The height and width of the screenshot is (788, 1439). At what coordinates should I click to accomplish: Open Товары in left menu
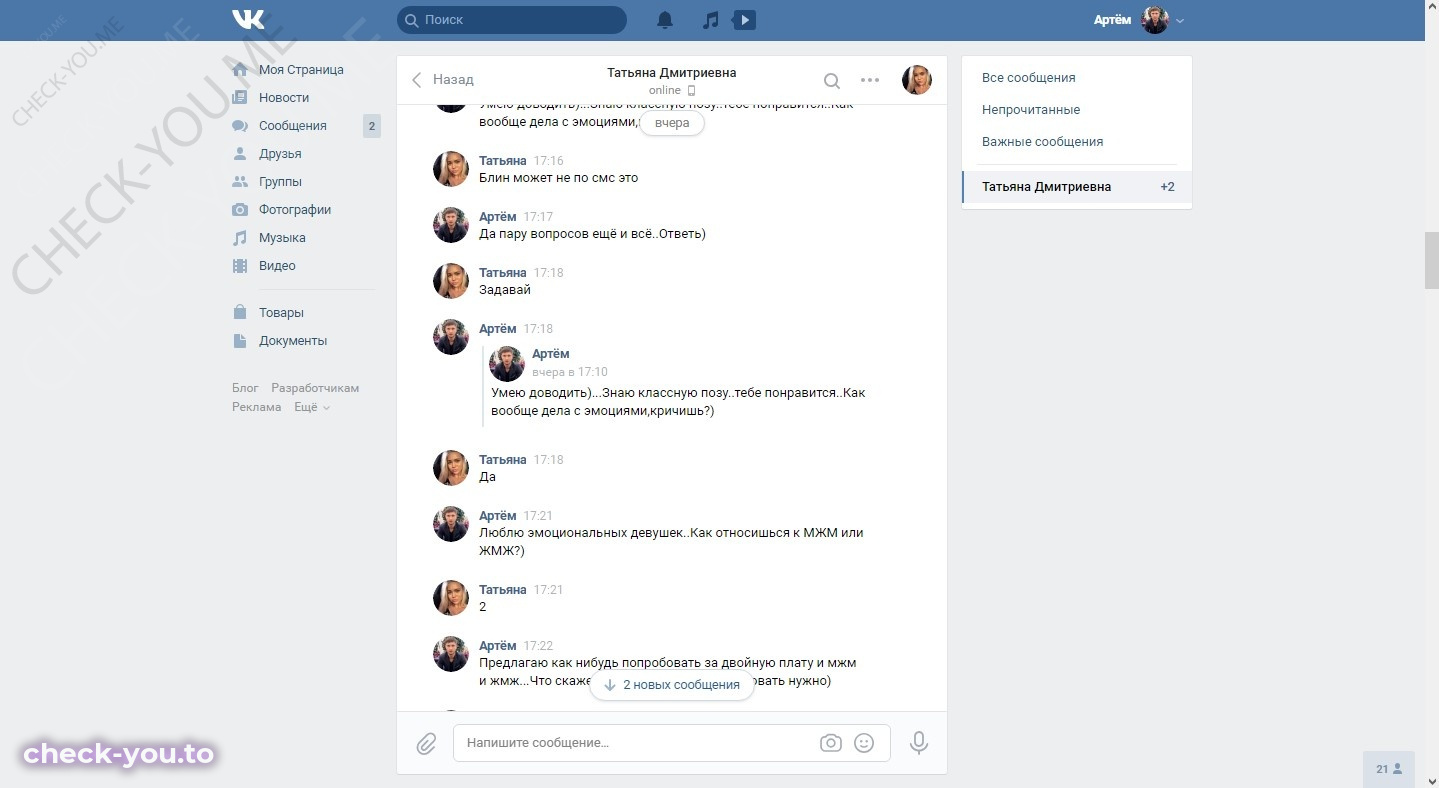point(281,313)
